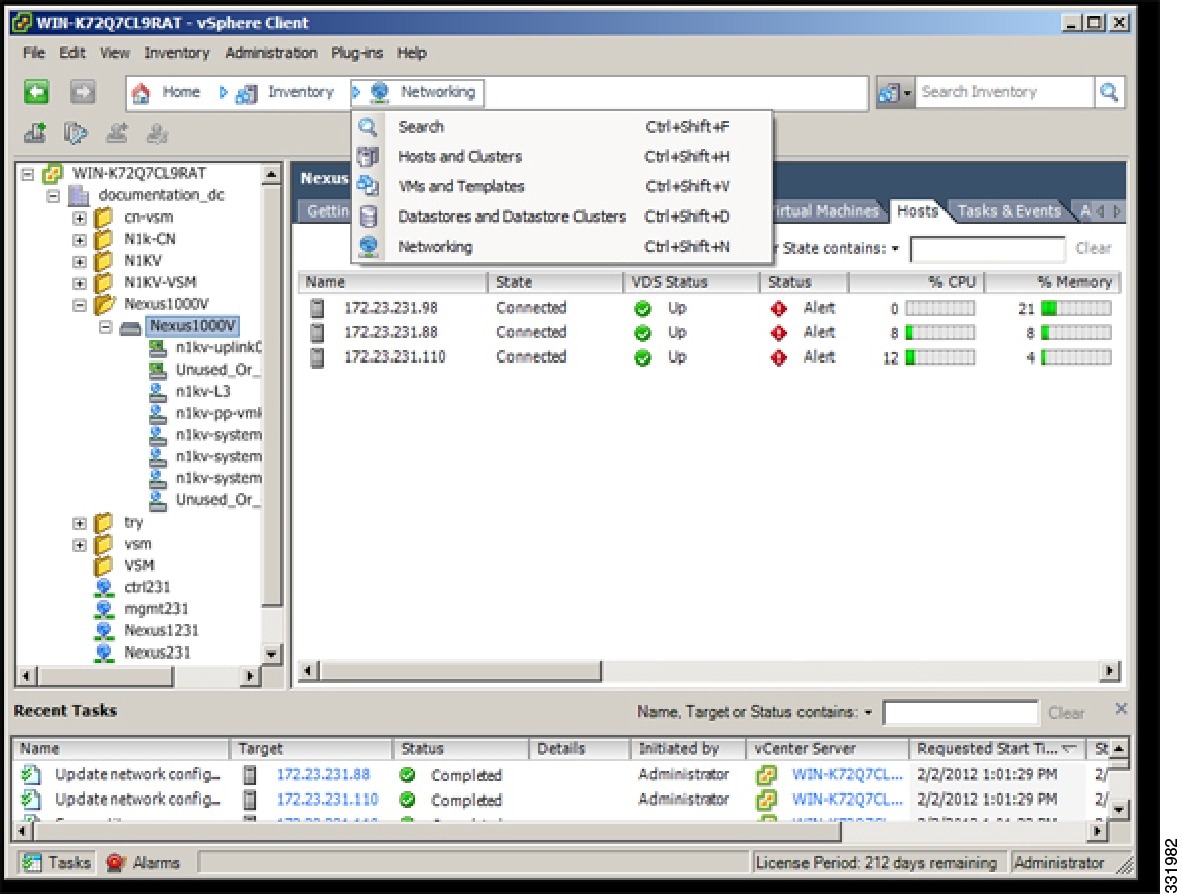Click the Alarms button in the status bar

click(143, 863)
